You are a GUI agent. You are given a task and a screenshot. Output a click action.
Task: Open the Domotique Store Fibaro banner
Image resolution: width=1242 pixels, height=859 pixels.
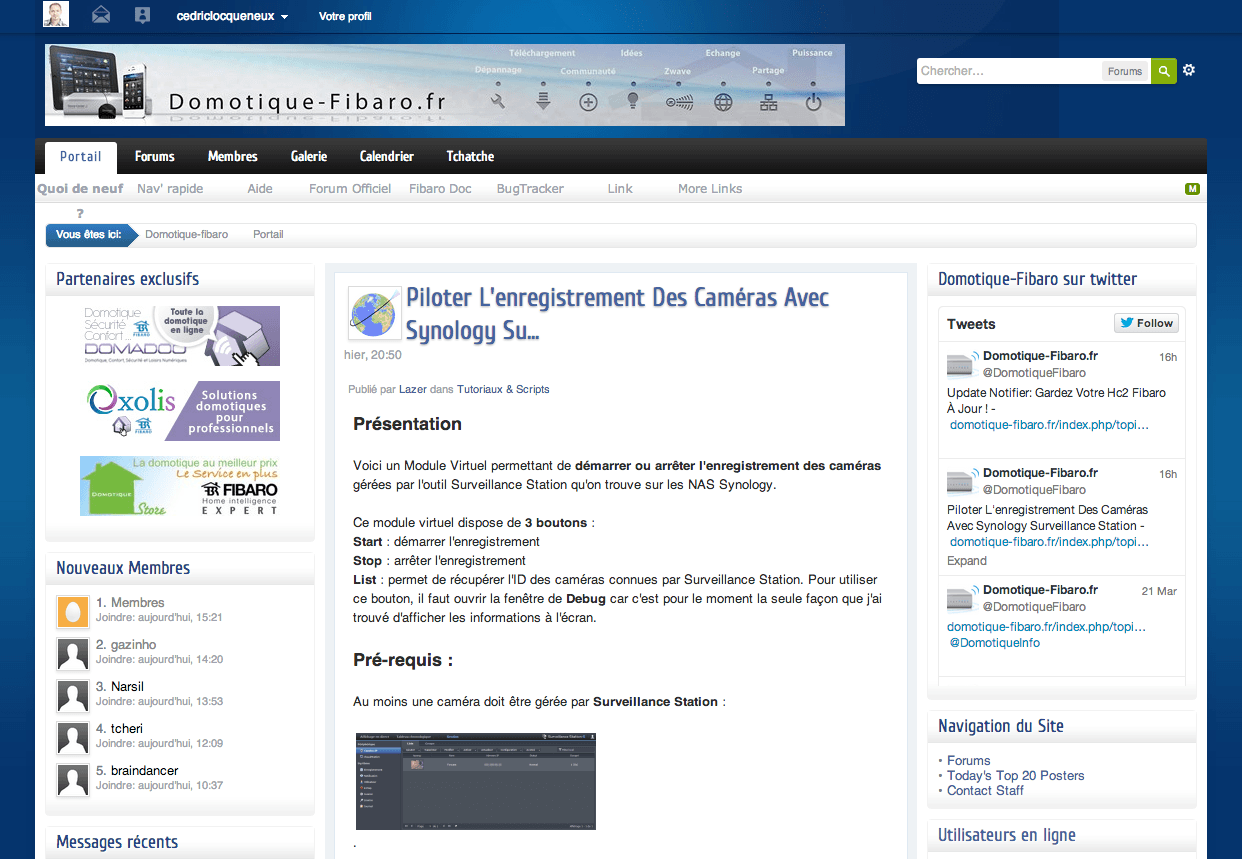[180, 486]
